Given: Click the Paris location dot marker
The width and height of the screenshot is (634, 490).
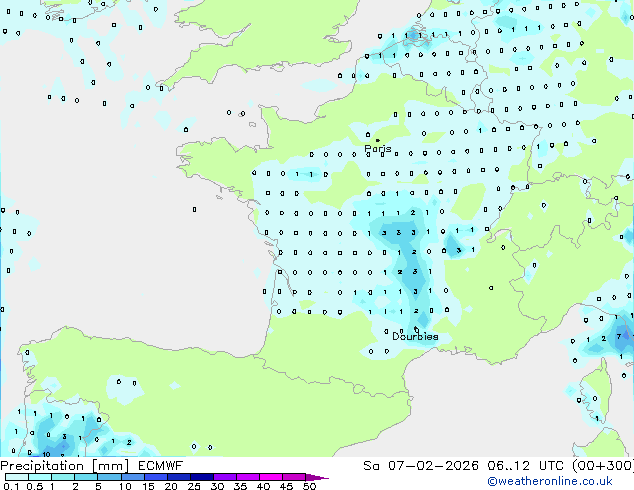Looking at the screenshot, I should pos(378,140).
